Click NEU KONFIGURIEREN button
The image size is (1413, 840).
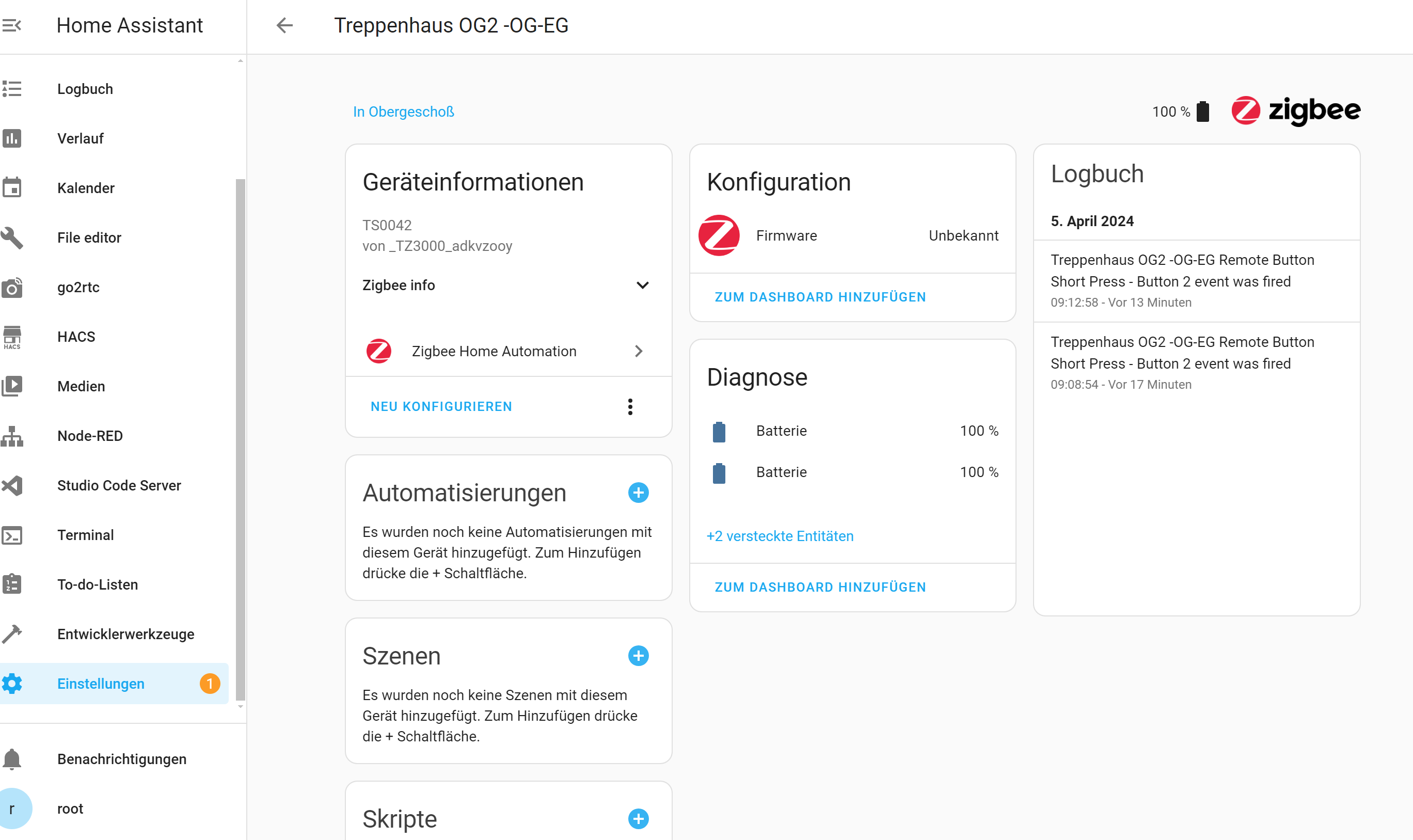coord(441,406)
